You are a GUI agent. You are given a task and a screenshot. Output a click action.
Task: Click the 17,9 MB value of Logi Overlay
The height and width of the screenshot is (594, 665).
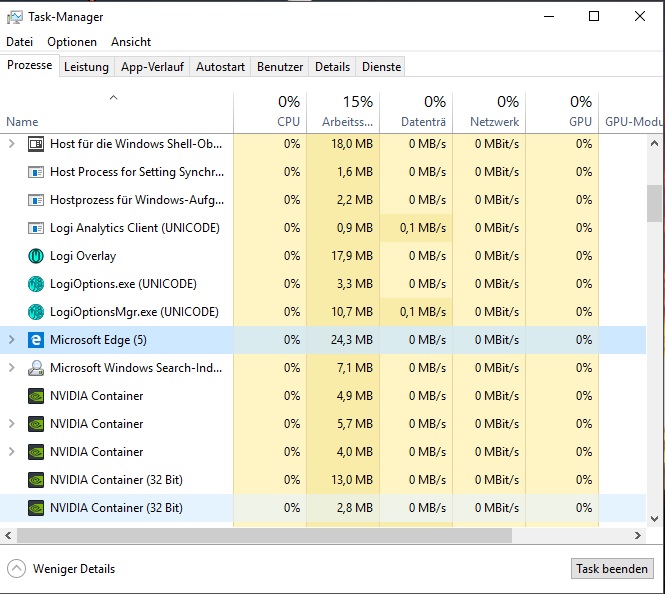click(352, 256)
